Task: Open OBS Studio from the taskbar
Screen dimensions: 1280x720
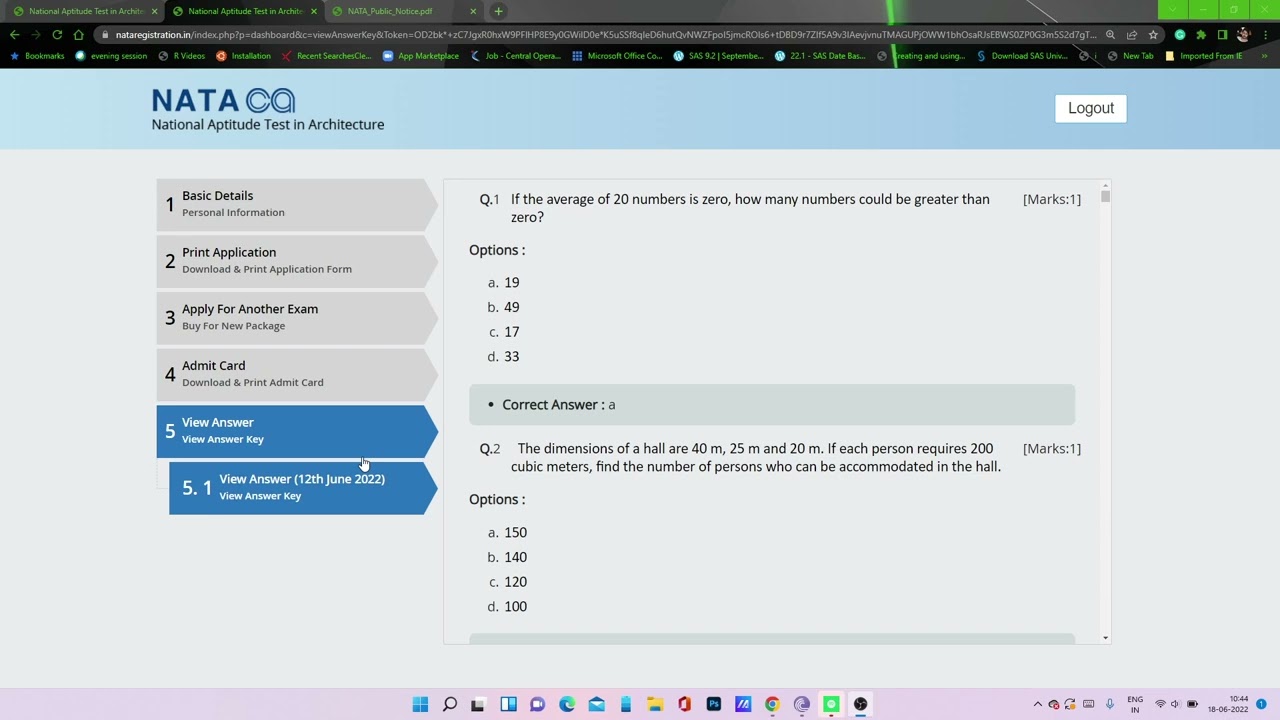Action: tap(860, 704)
